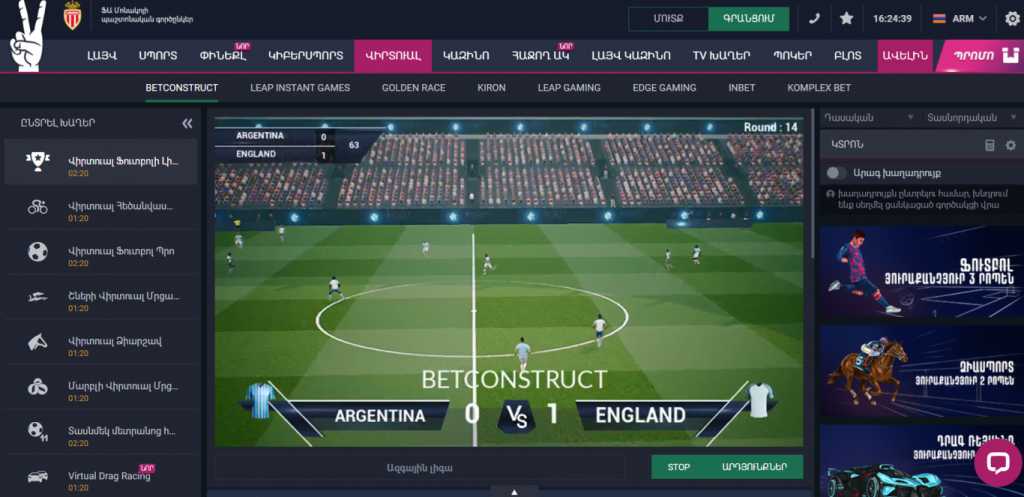
Task: Open betslip settings gear icon
Action: (1011, 145)
